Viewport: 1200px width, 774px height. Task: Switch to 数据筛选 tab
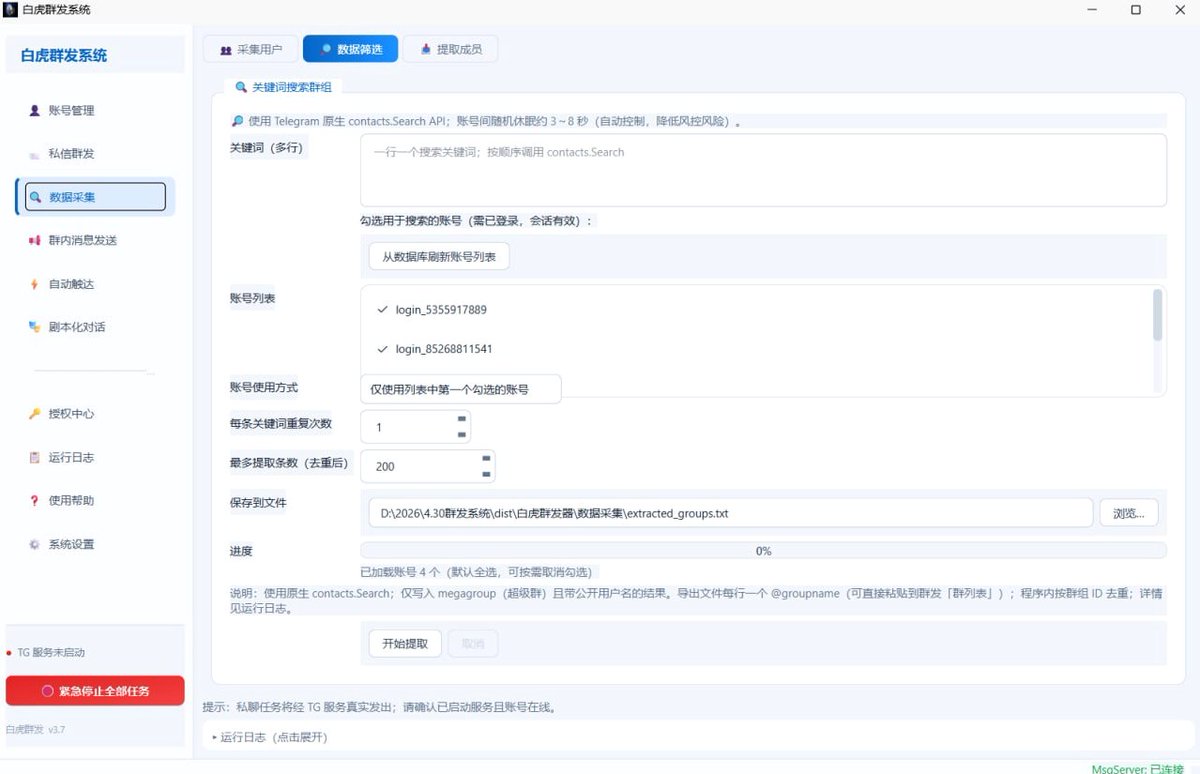tap(350, 49)
